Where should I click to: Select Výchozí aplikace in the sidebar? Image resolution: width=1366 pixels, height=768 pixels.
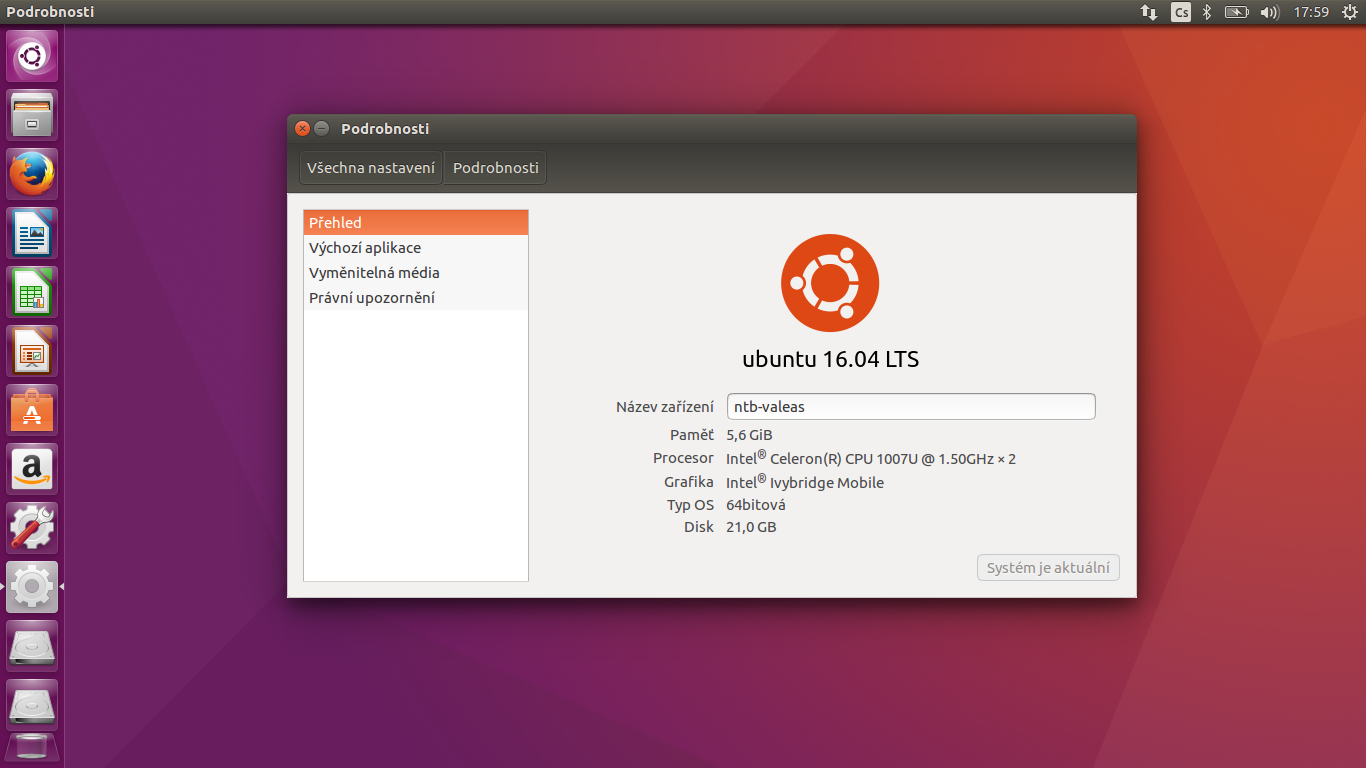pos(416,248)
